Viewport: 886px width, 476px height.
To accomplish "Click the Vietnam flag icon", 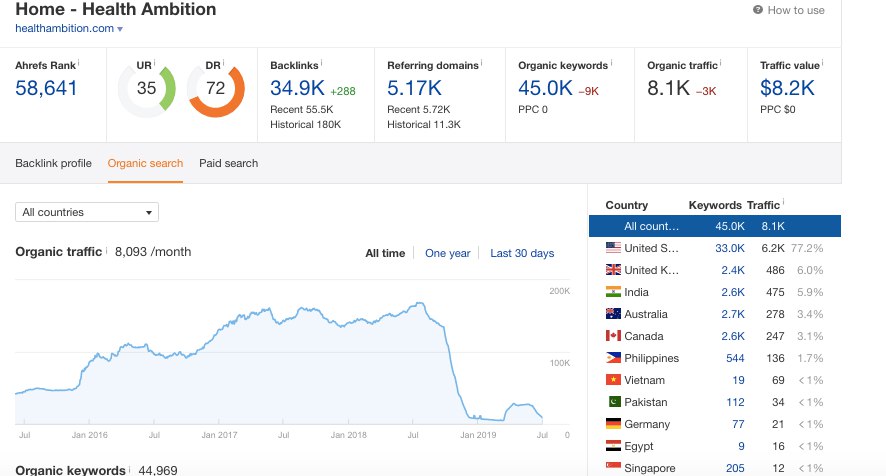I will point(613,380).
